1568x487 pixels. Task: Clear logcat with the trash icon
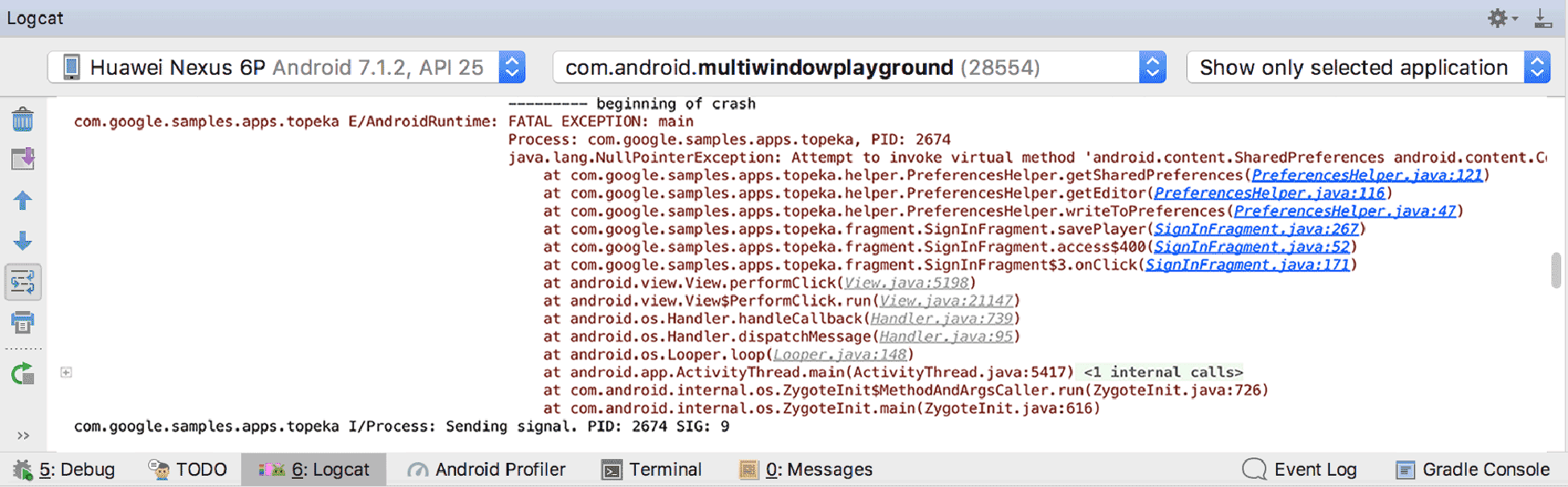point(23,120)
